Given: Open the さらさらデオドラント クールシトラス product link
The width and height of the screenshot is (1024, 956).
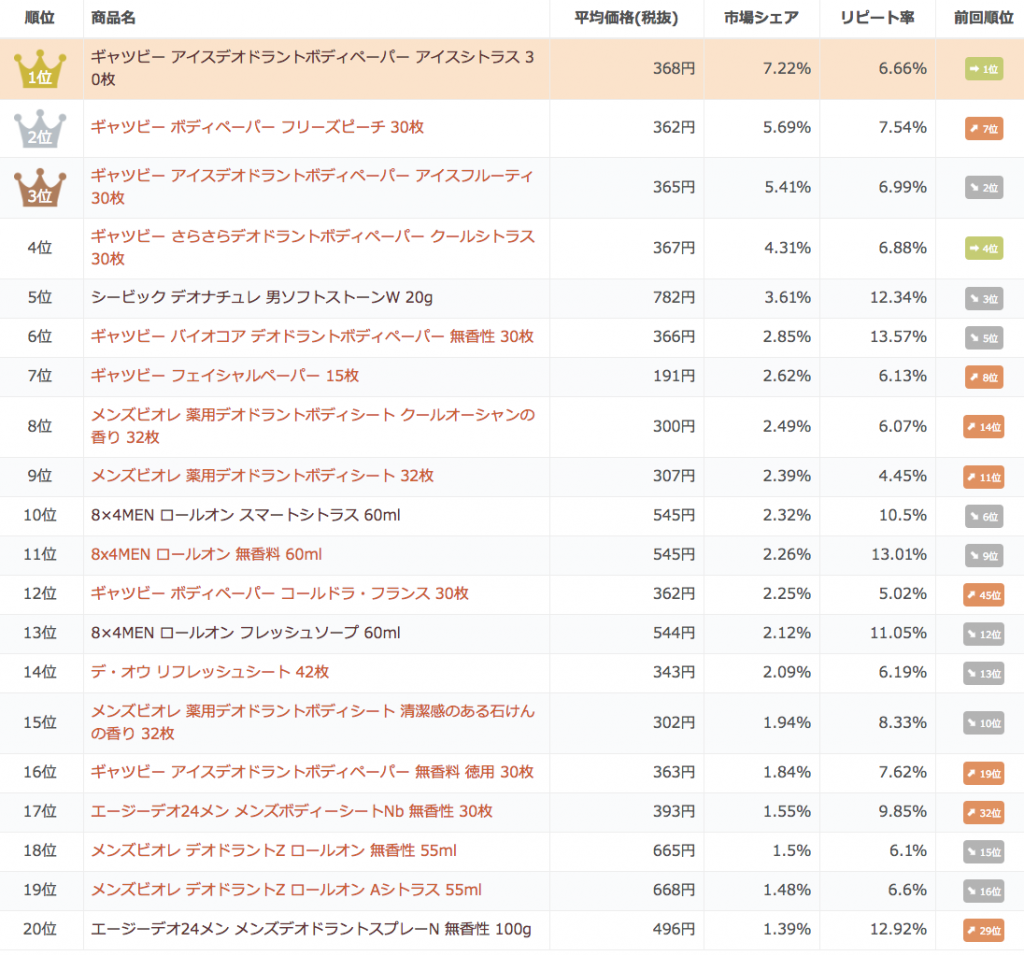Looking at the screenshot, I should 313,247.
